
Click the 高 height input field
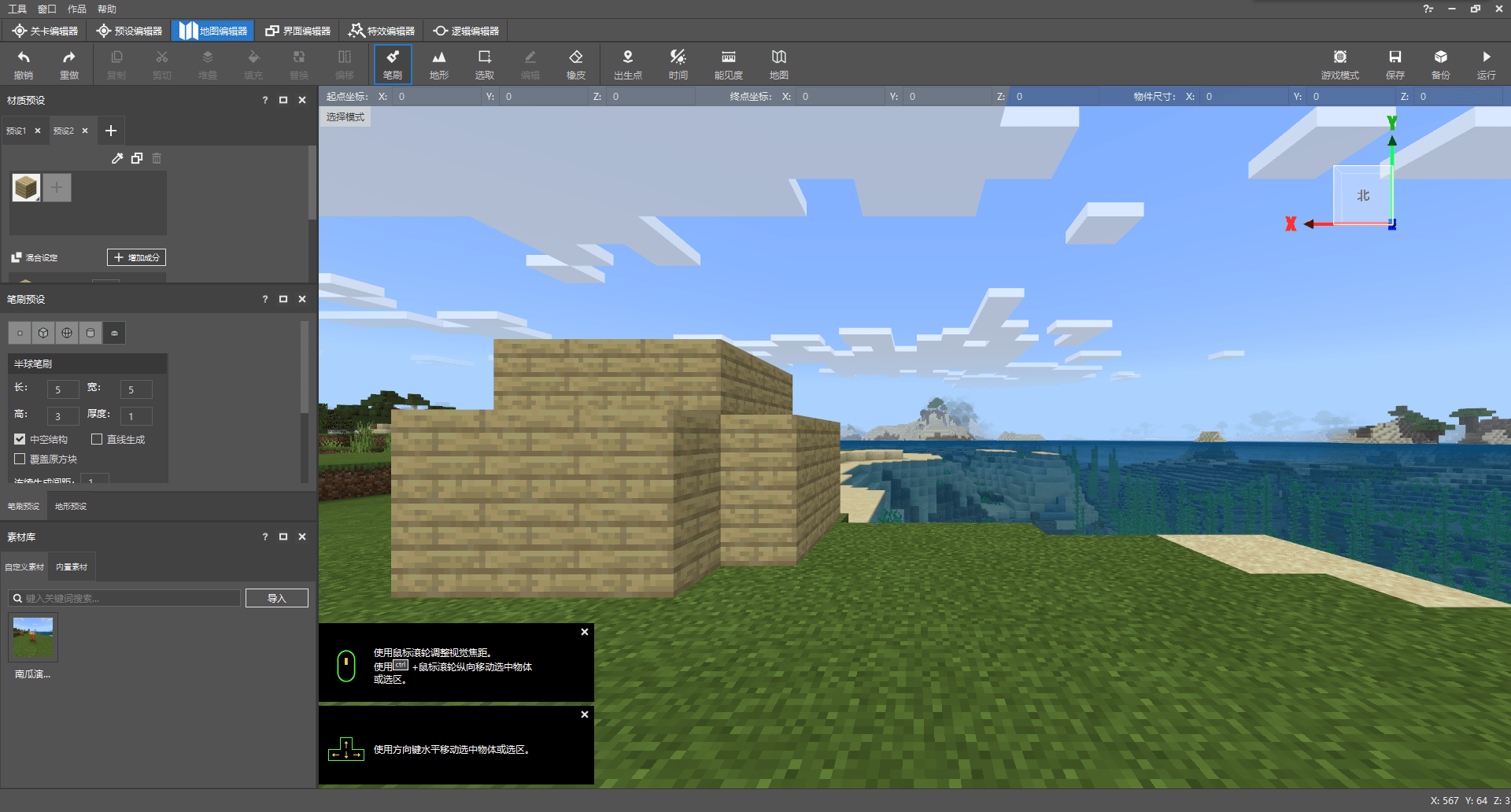click(x=63, y=416)
